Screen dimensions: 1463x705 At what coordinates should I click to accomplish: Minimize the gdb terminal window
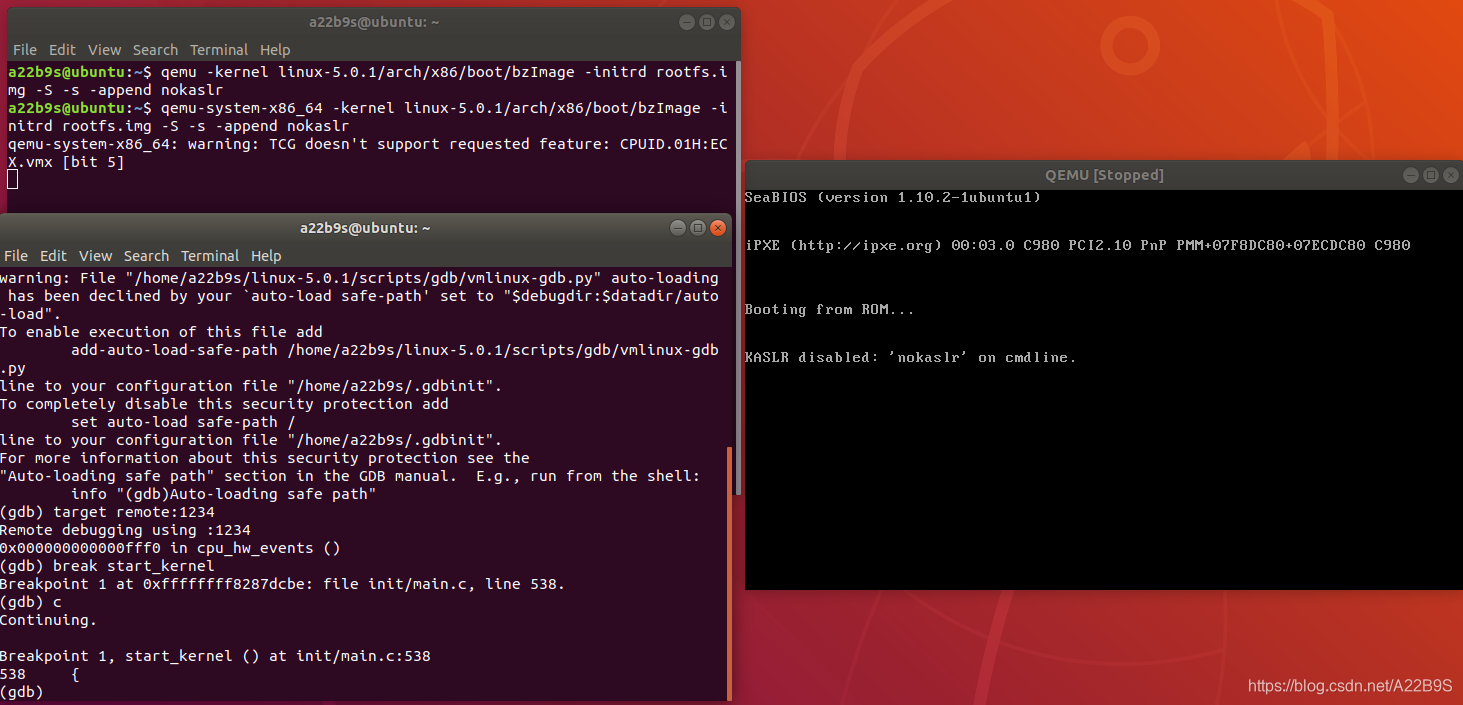pos(678,228)
